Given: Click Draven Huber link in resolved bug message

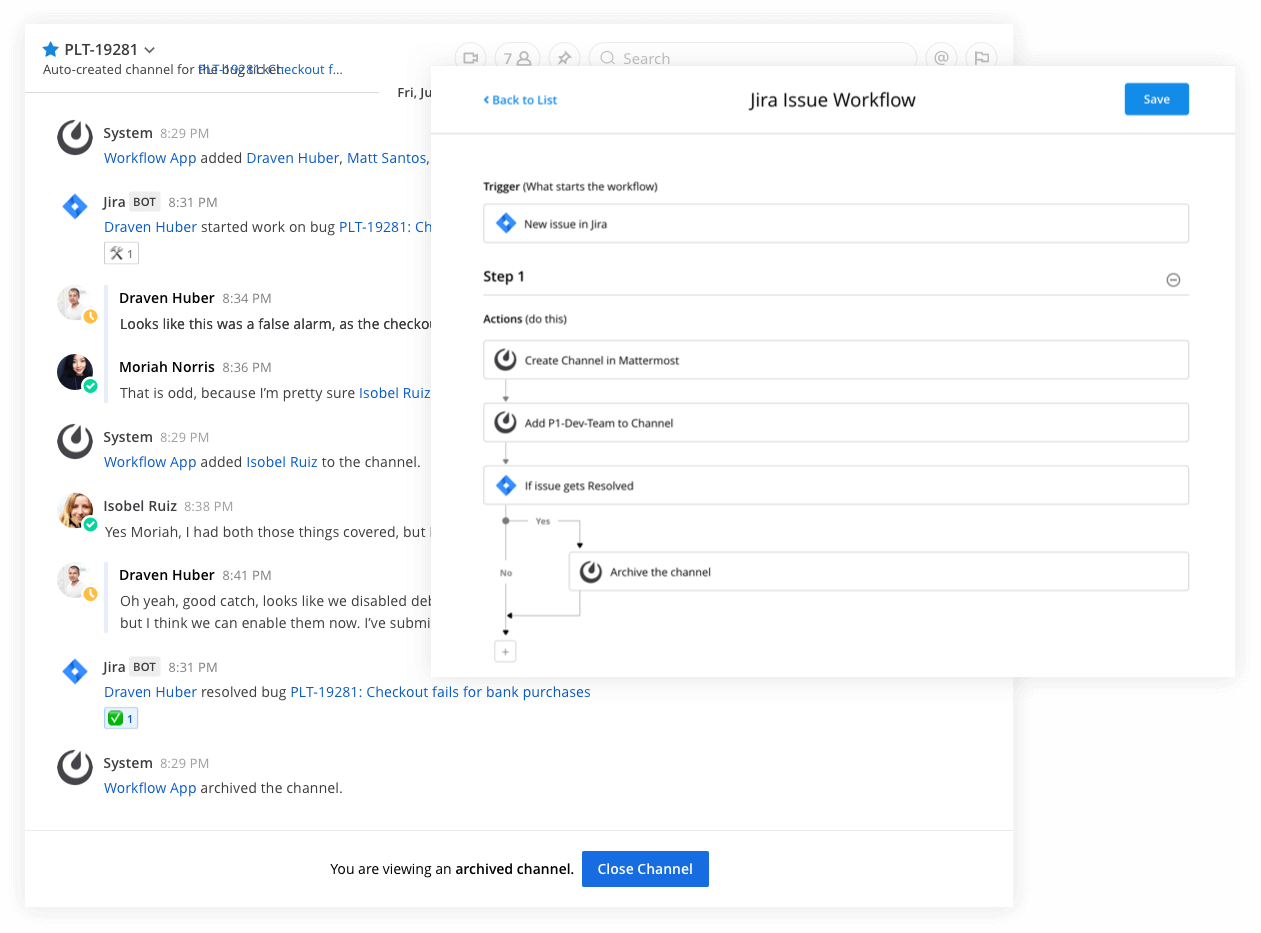Looking at the screenshot, I should [x=150, y=692].
